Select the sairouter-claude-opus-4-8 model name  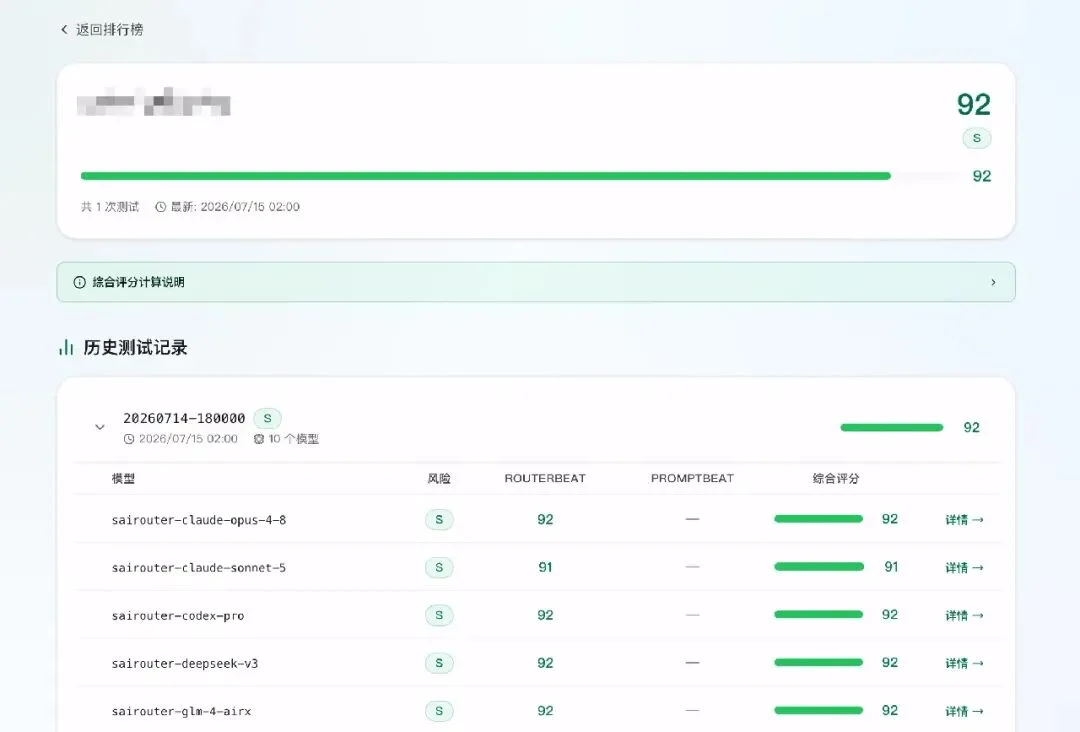point(199,520)
